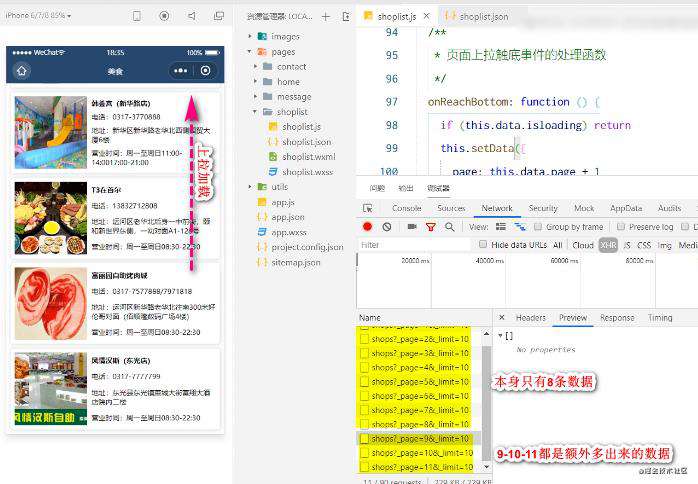Expand the home folder
Viewport: 698px width, 484px height.
click(x=256, y=81)
